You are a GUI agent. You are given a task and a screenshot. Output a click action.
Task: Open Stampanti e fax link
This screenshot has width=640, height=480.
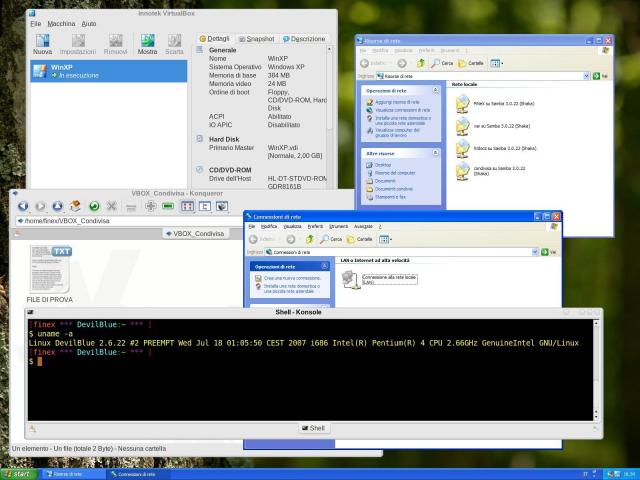pyautogui.click(x=390, y=197)
